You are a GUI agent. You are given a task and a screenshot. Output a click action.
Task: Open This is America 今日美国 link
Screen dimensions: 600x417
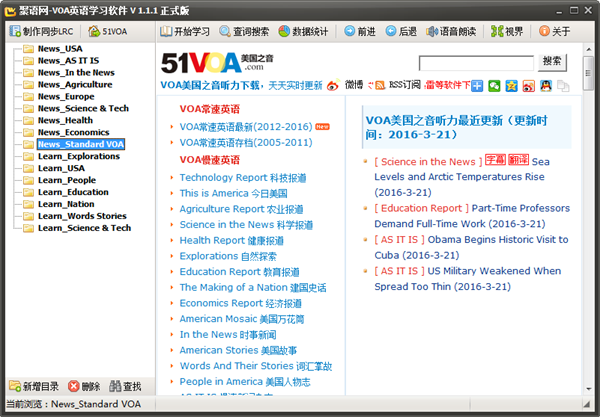point(233,193)
